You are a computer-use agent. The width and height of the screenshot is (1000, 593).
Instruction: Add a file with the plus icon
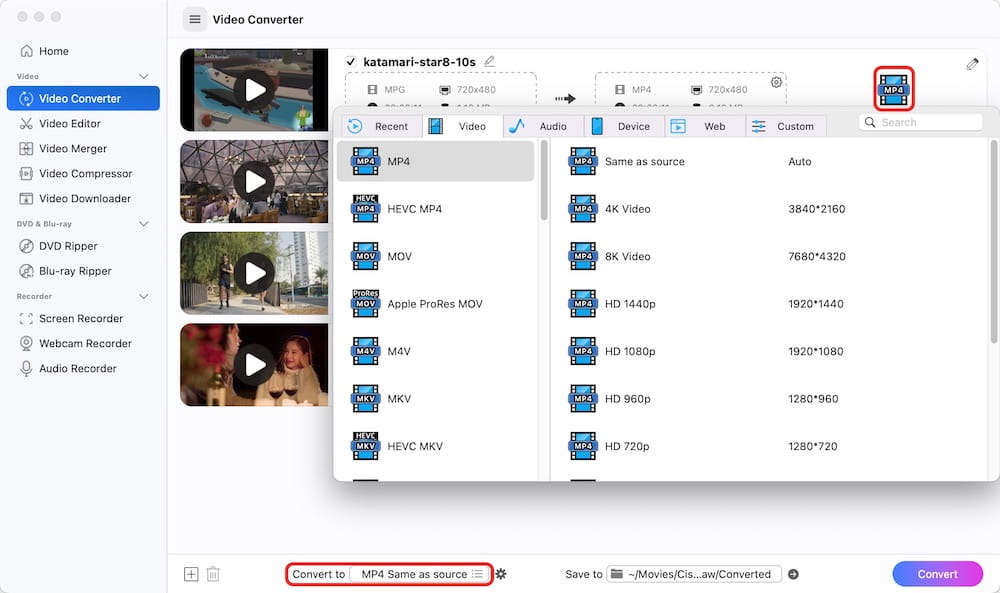coord(191,574)
